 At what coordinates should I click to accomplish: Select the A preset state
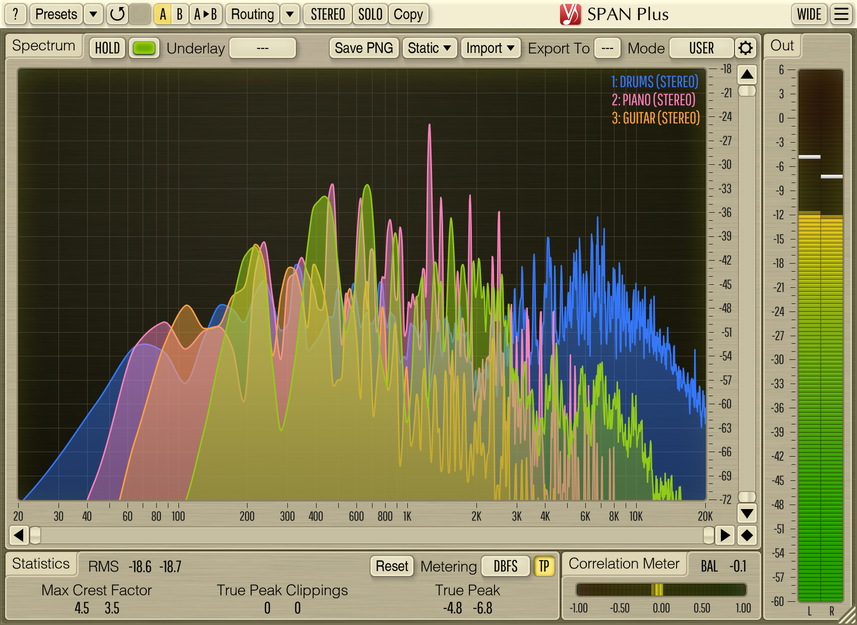162,14
